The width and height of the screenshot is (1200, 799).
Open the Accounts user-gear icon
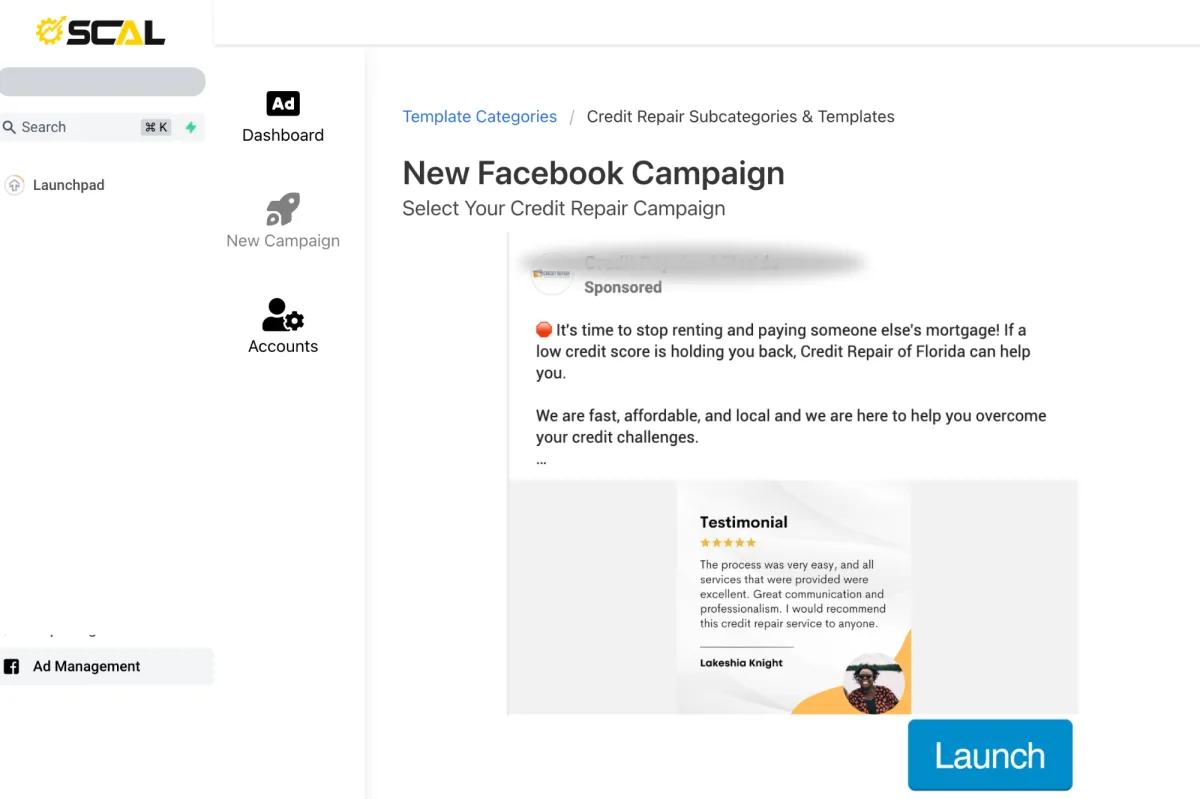283,315
